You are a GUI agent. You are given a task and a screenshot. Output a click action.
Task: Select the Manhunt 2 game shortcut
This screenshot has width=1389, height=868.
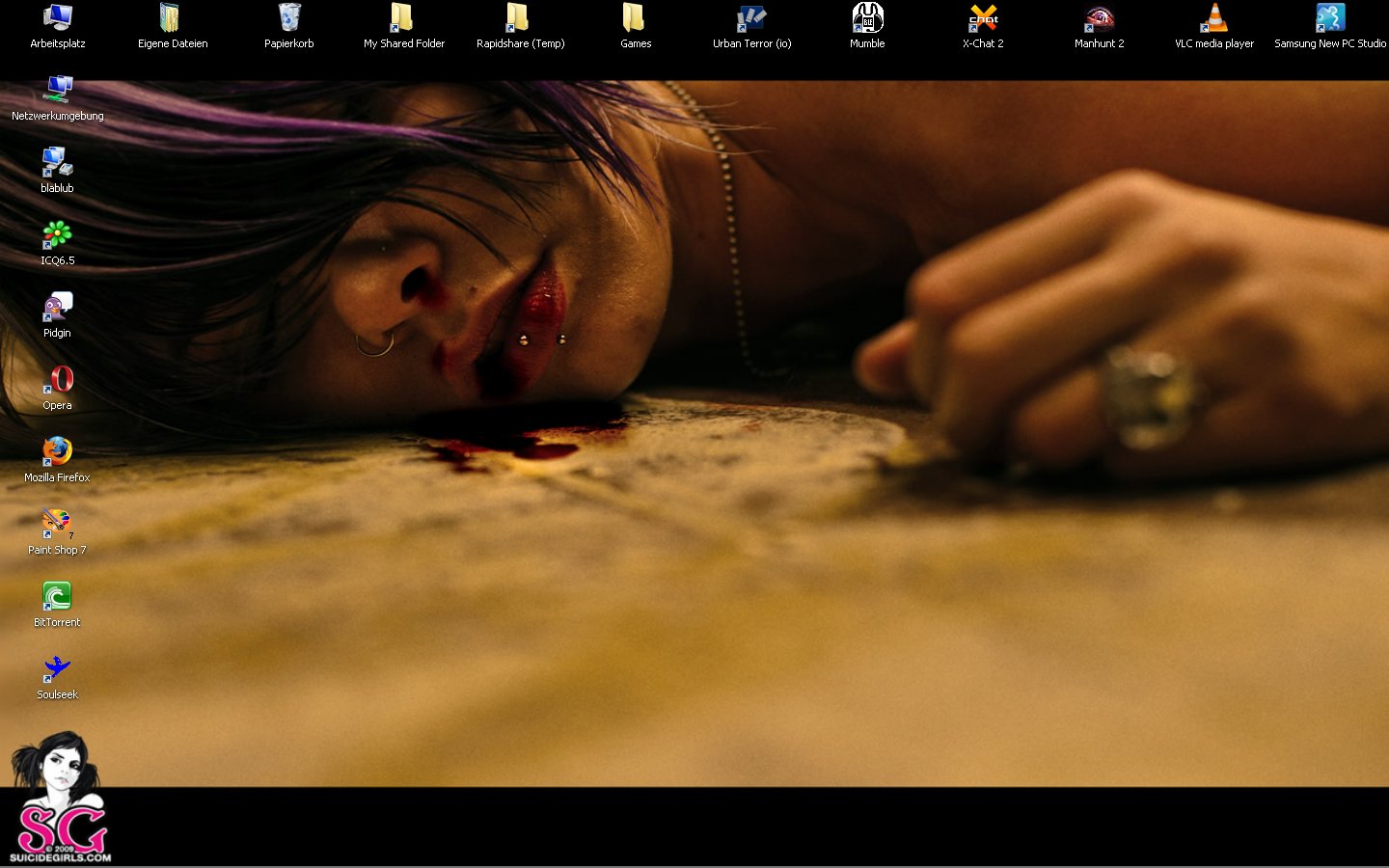(1099, 18)
